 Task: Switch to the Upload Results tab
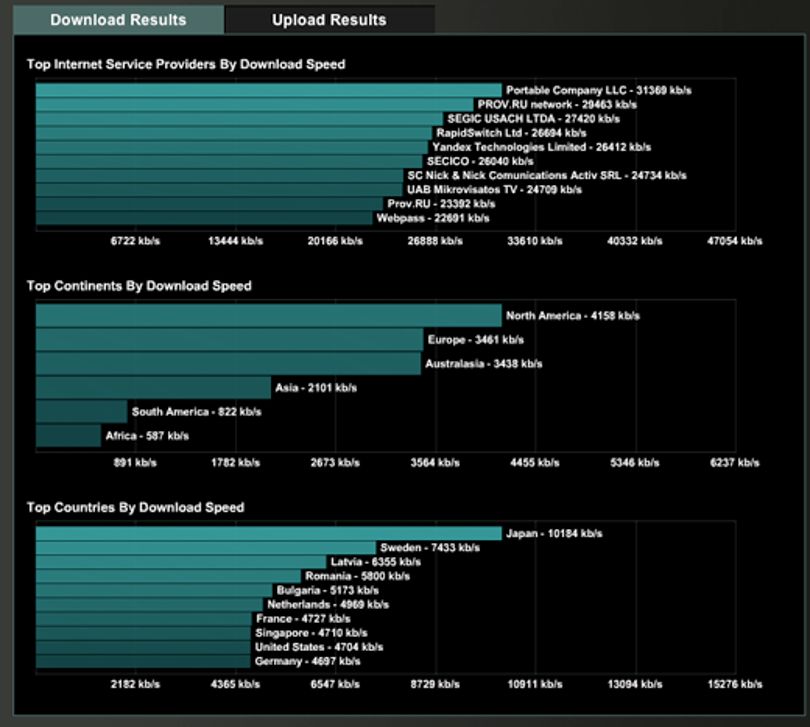329,20
